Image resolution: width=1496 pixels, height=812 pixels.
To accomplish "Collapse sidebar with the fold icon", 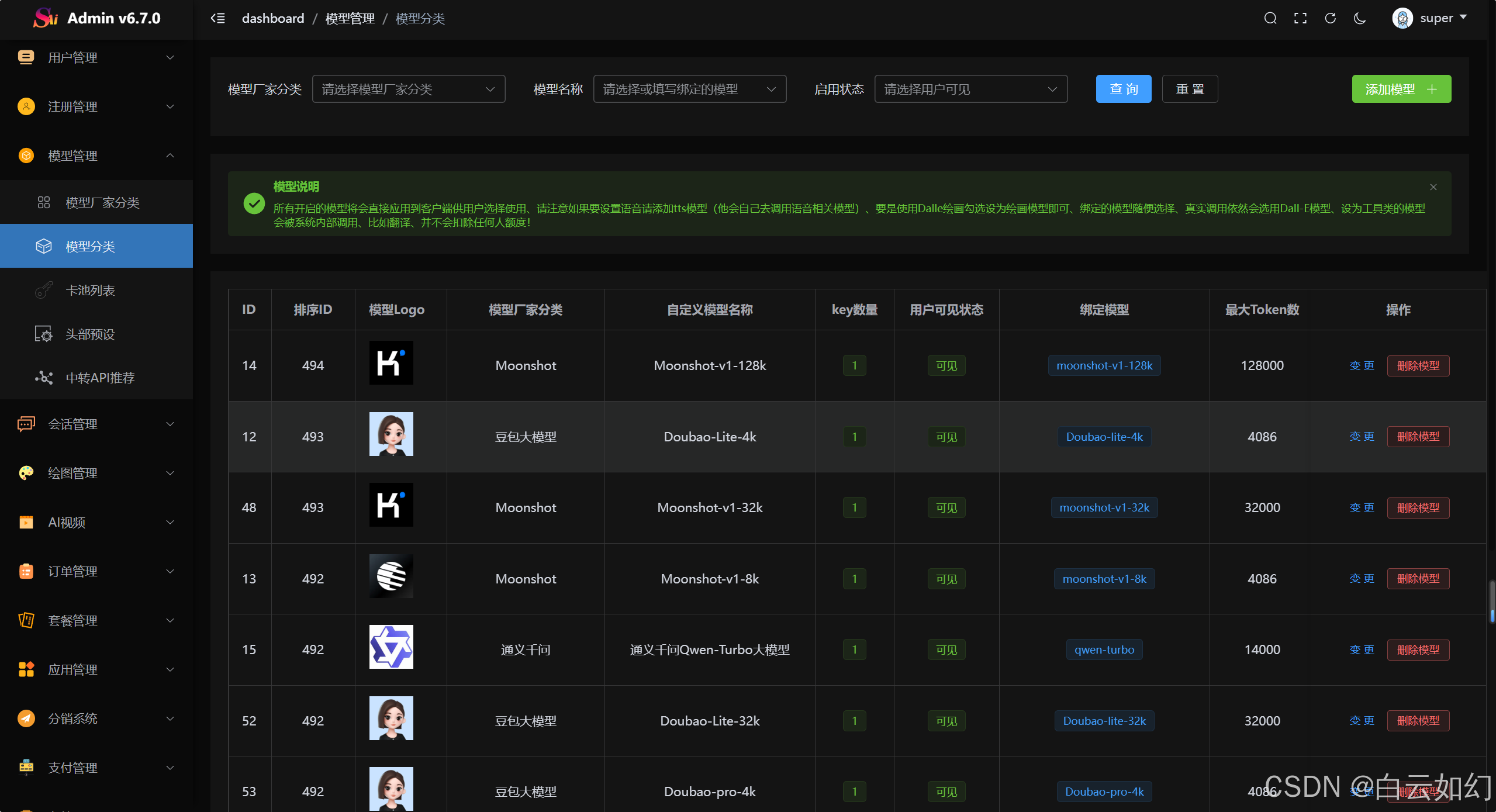I will (x=217, y=18).
